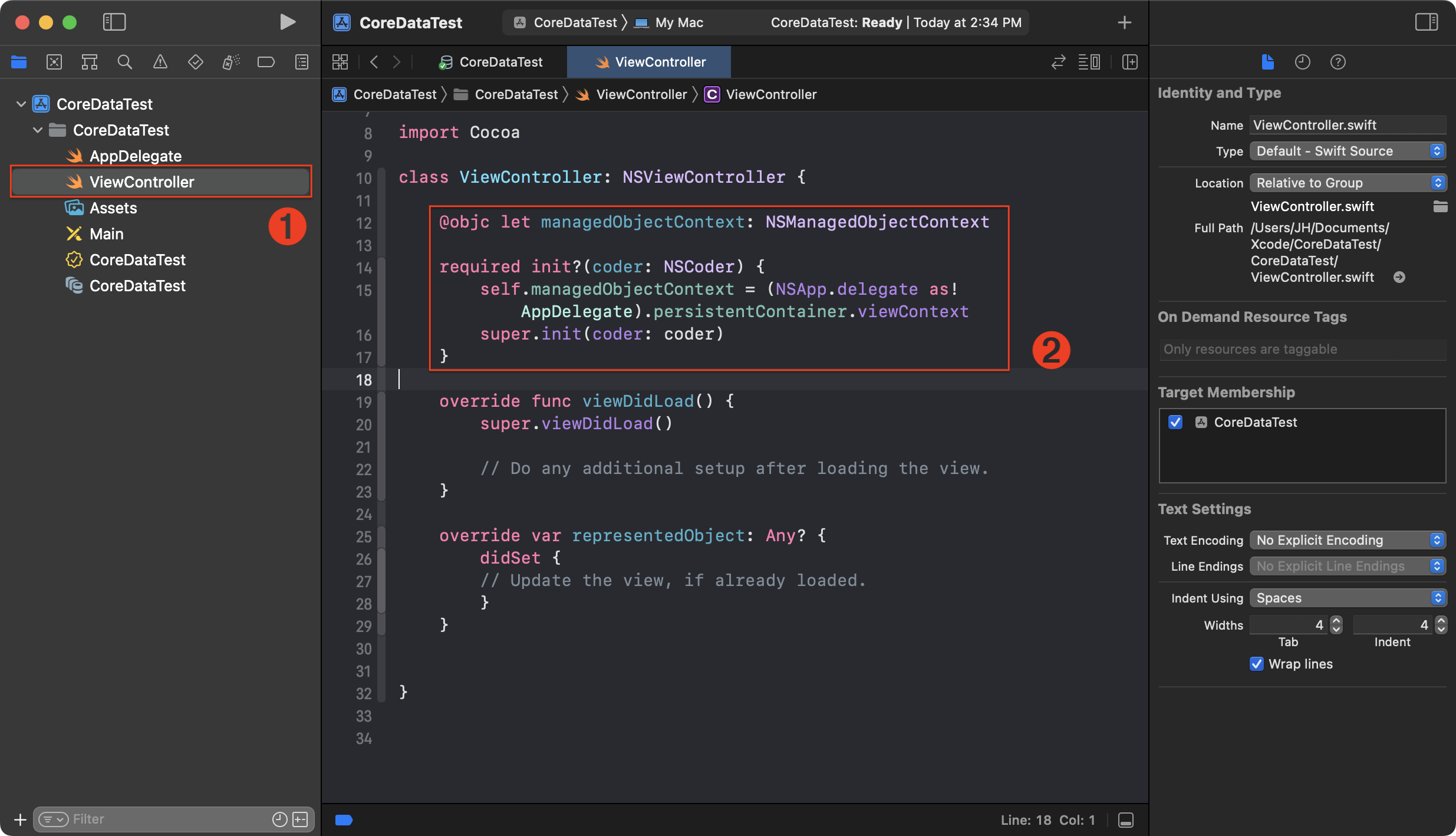Select AppDelegate in the project navigator
This screenshot has width=1456, height=836.
click(x=136, y=156)
